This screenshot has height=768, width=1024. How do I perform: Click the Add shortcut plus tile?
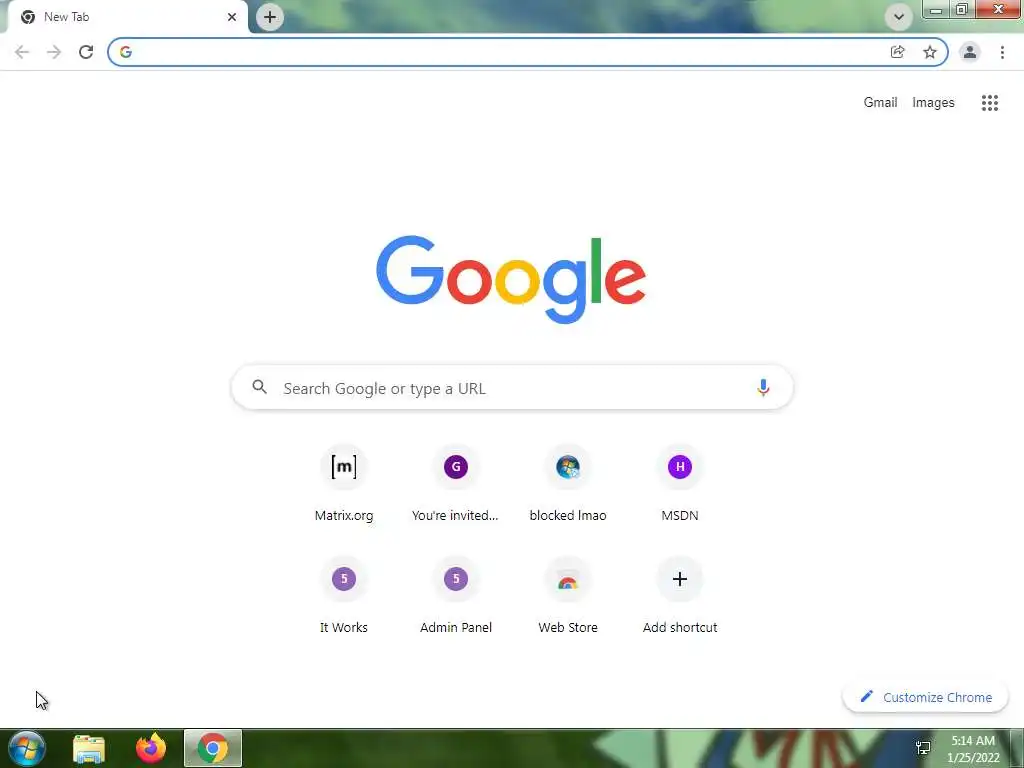(679, 595)
